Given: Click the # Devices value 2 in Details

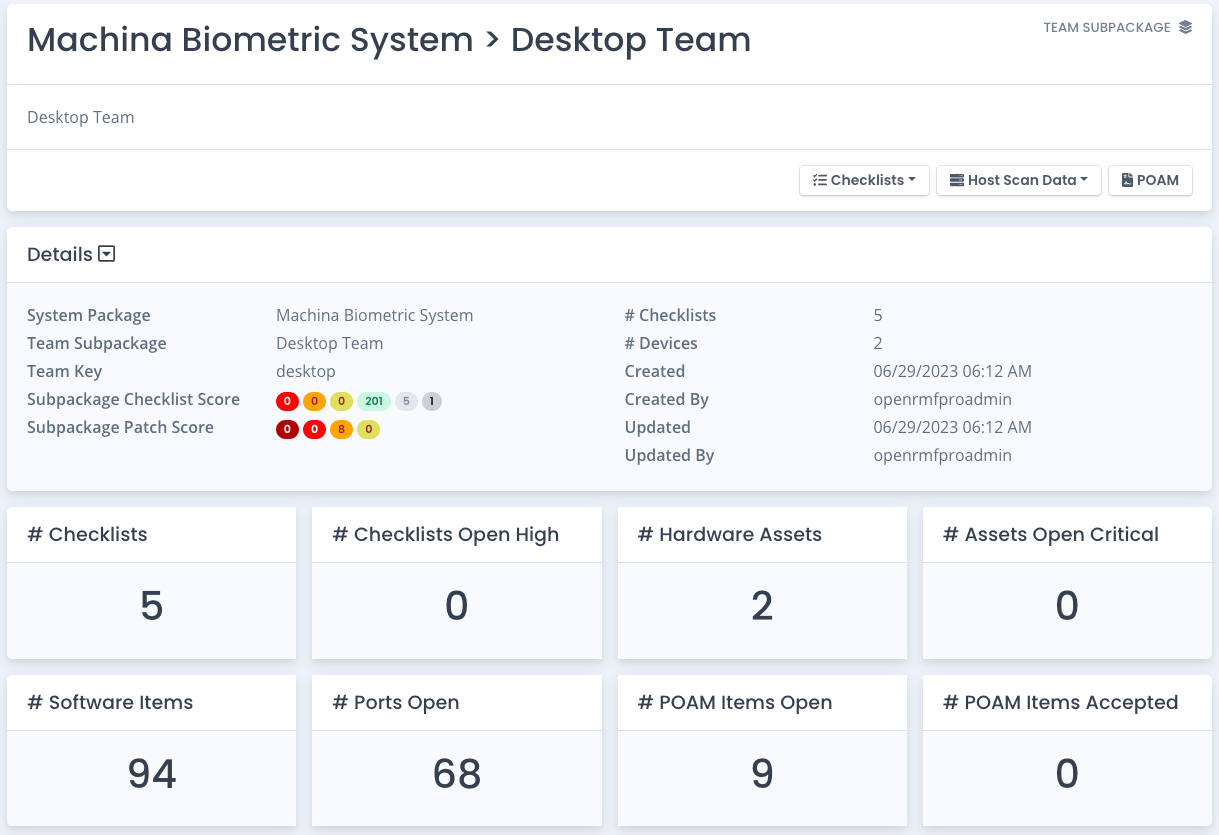Looking at the screenshot, I should coord(878,343).
